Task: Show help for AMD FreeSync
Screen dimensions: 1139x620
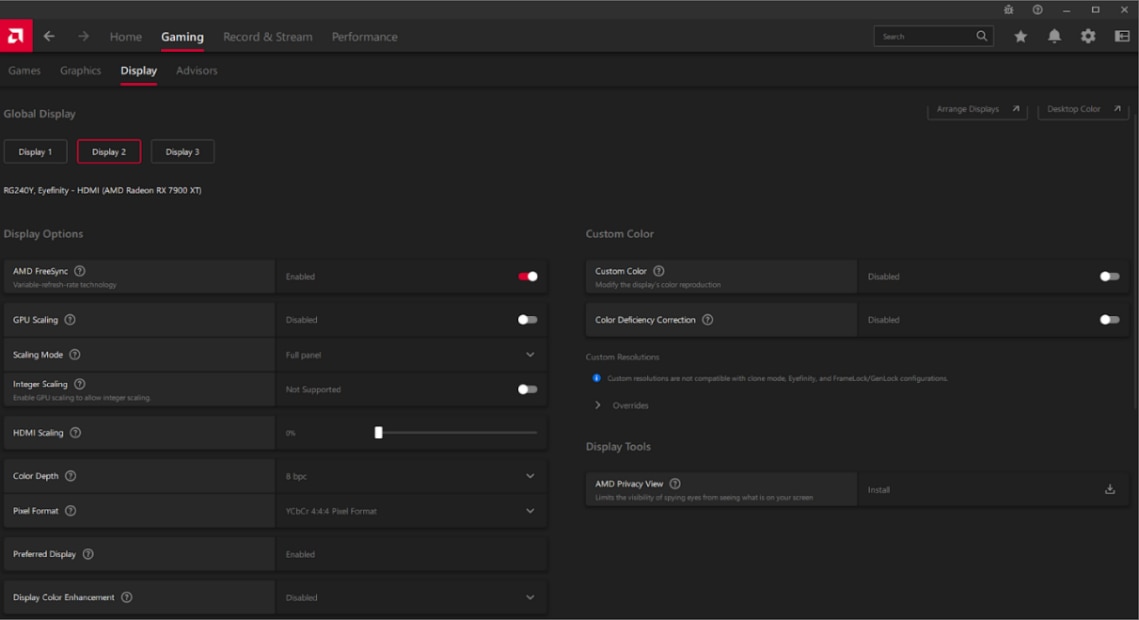Action: pyautogui.click(x=80, y=271)
